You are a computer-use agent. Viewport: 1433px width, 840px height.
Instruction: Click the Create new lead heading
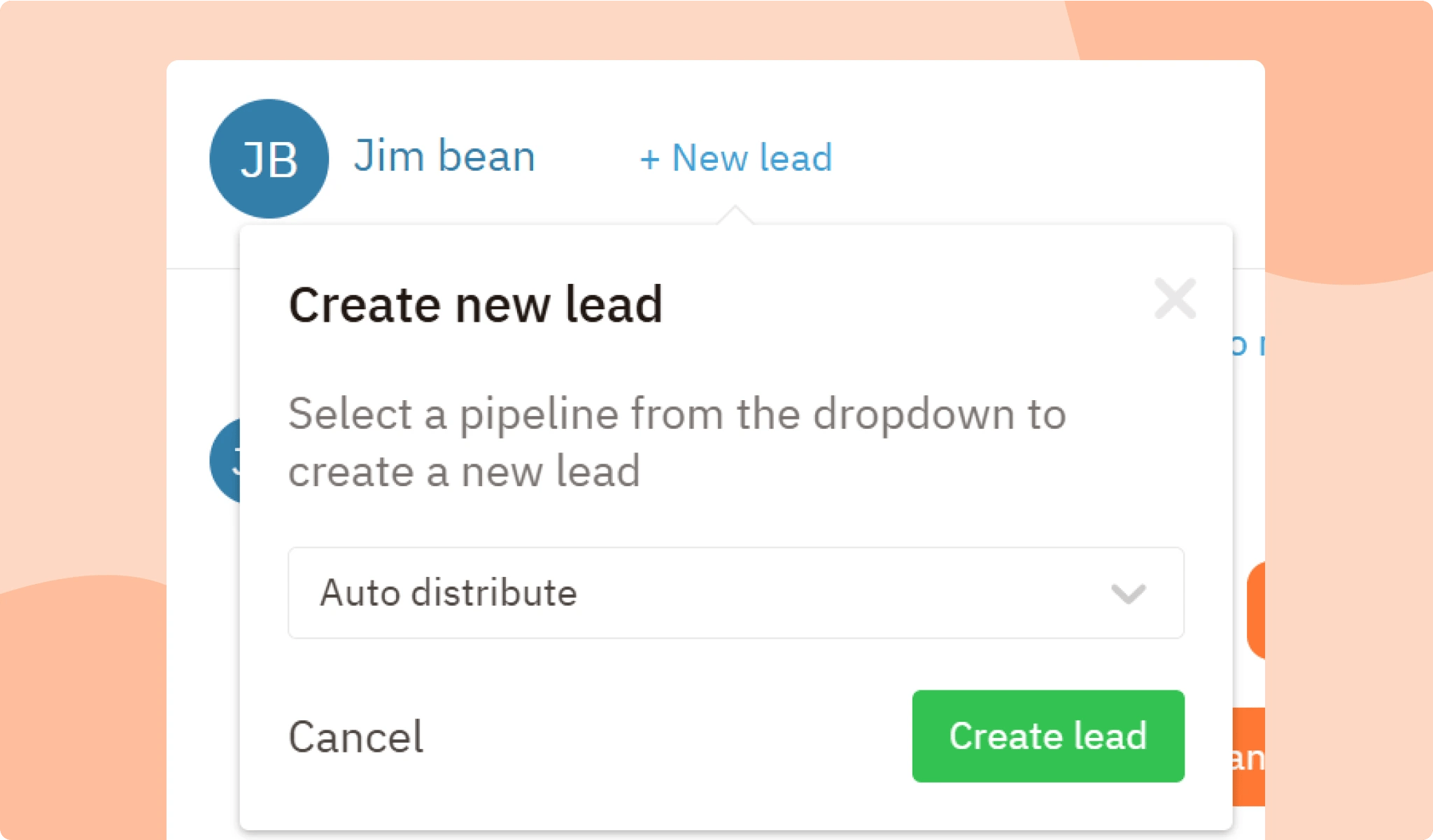click(x=476, y=303)
